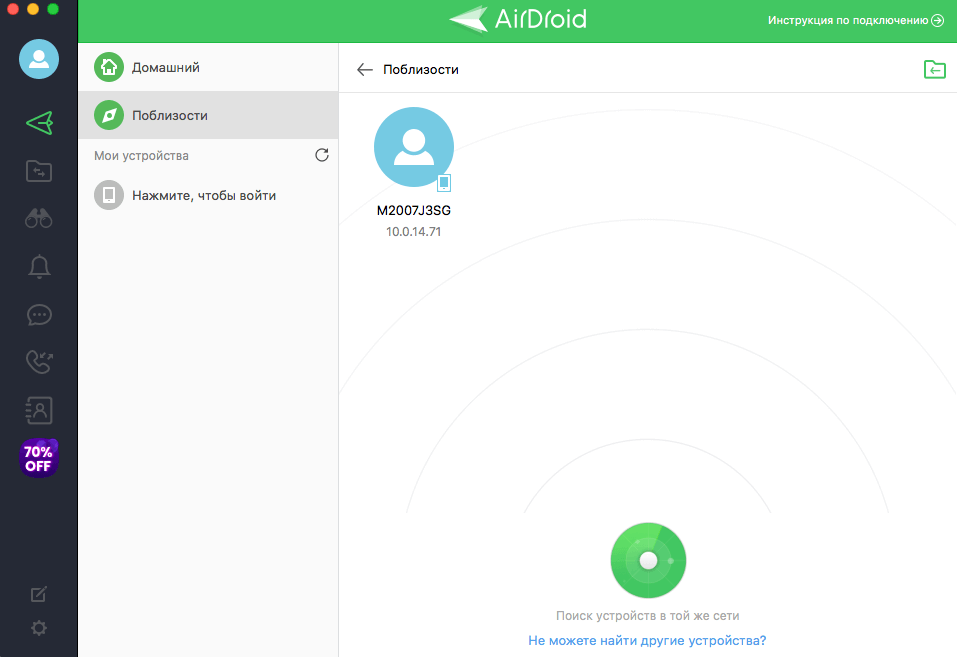Open Инструкция по подключению link
Screen dimensions: 957x657
click(x=855, y=20)
